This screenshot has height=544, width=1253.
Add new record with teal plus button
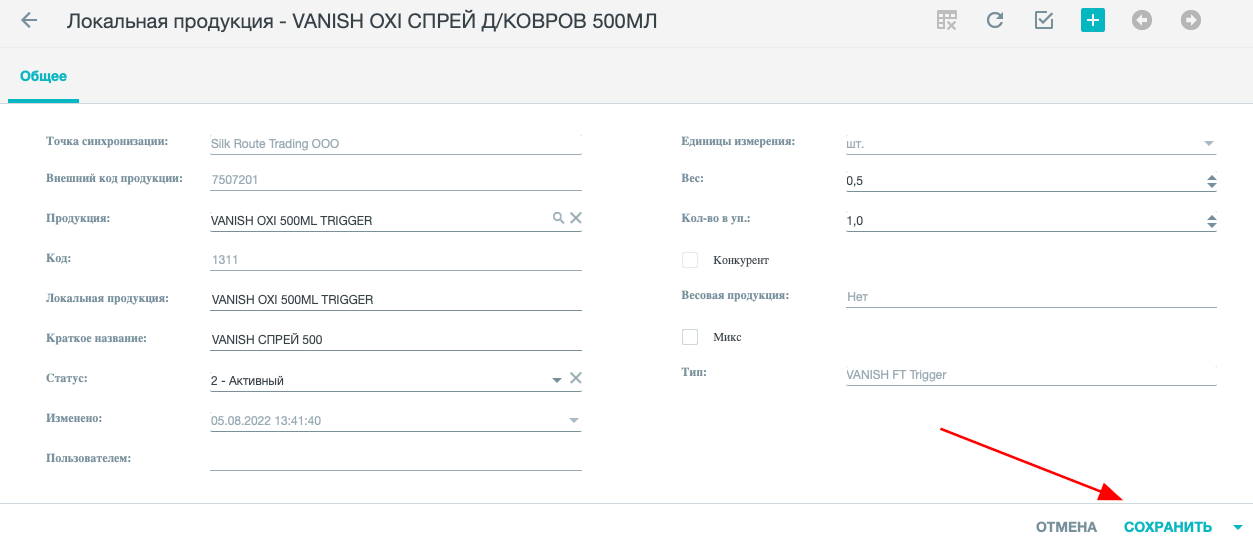click(1093, 20)
